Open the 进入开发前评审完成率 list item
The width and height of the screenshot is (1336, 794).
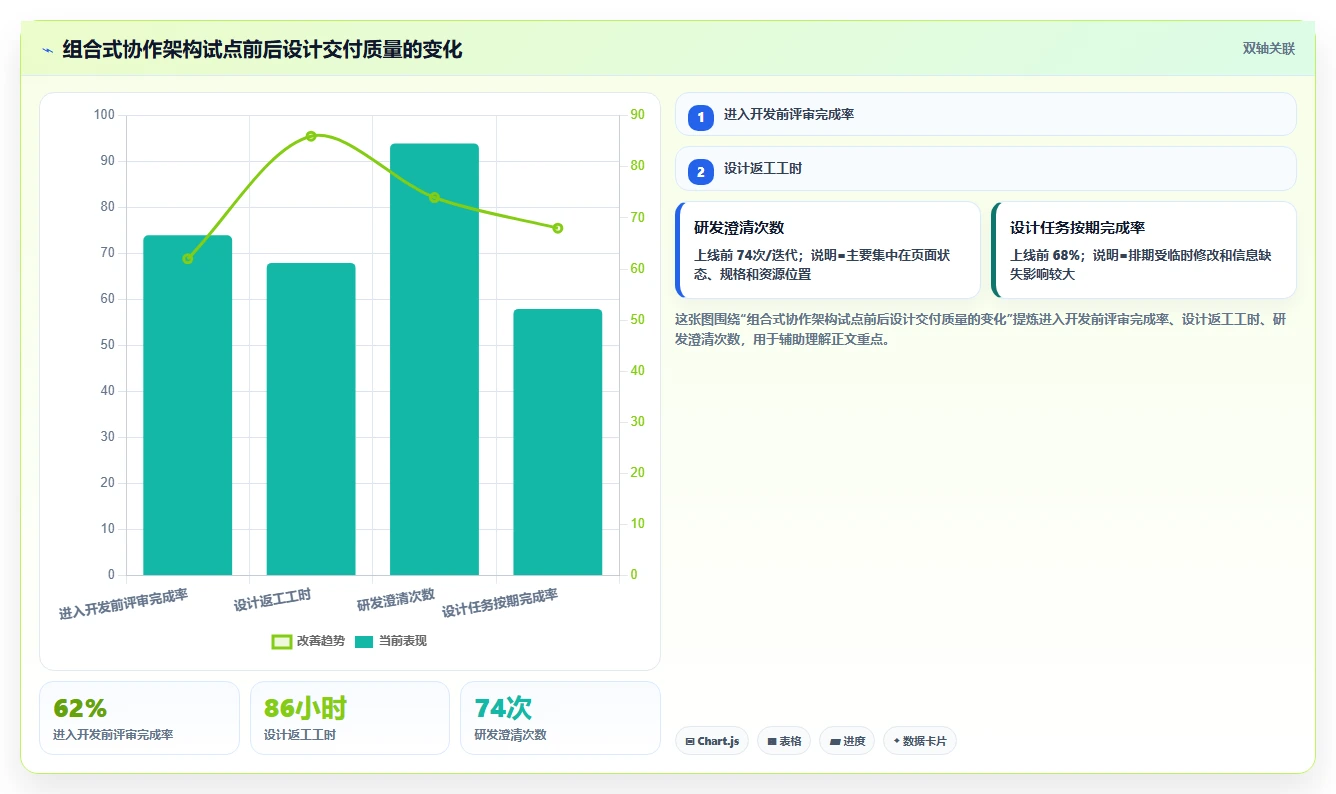coord(985,114)
